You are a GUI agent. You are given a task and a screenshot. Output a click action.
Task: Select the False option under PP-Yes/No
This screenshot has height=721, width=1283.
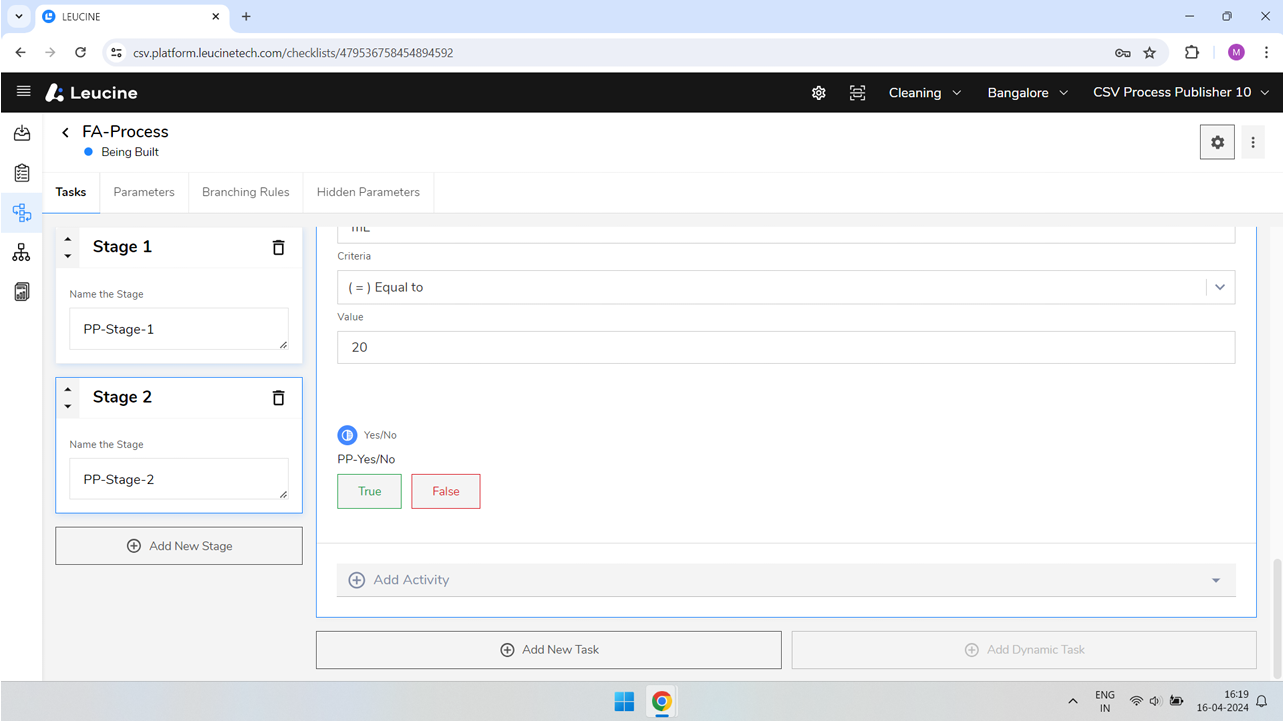pos(445,491)
